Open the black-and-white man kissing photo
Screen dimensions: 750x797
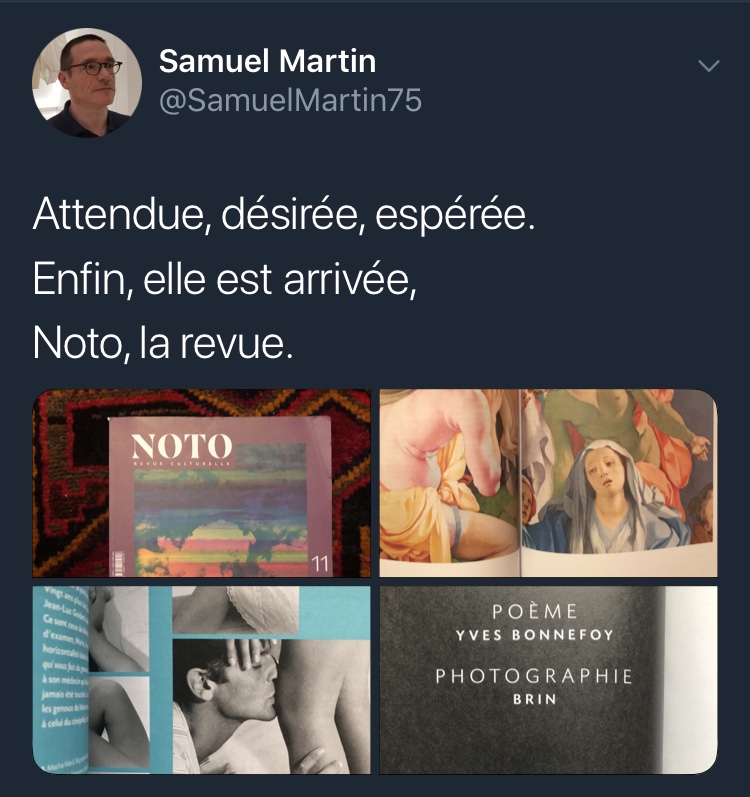click(x=202, y=680)
